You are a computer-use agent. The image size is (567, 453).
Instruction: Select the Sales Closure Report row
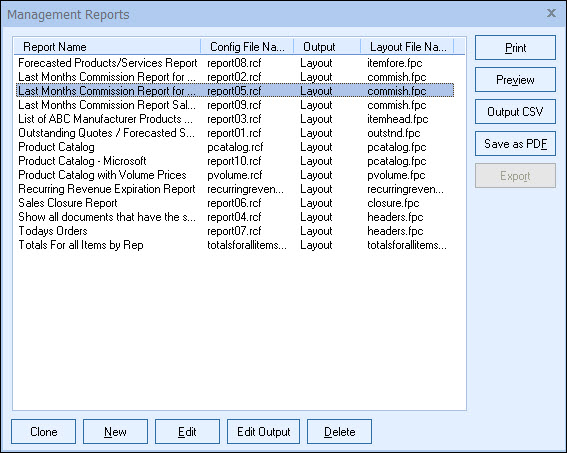pyautogui.click(x=235, y=203)
